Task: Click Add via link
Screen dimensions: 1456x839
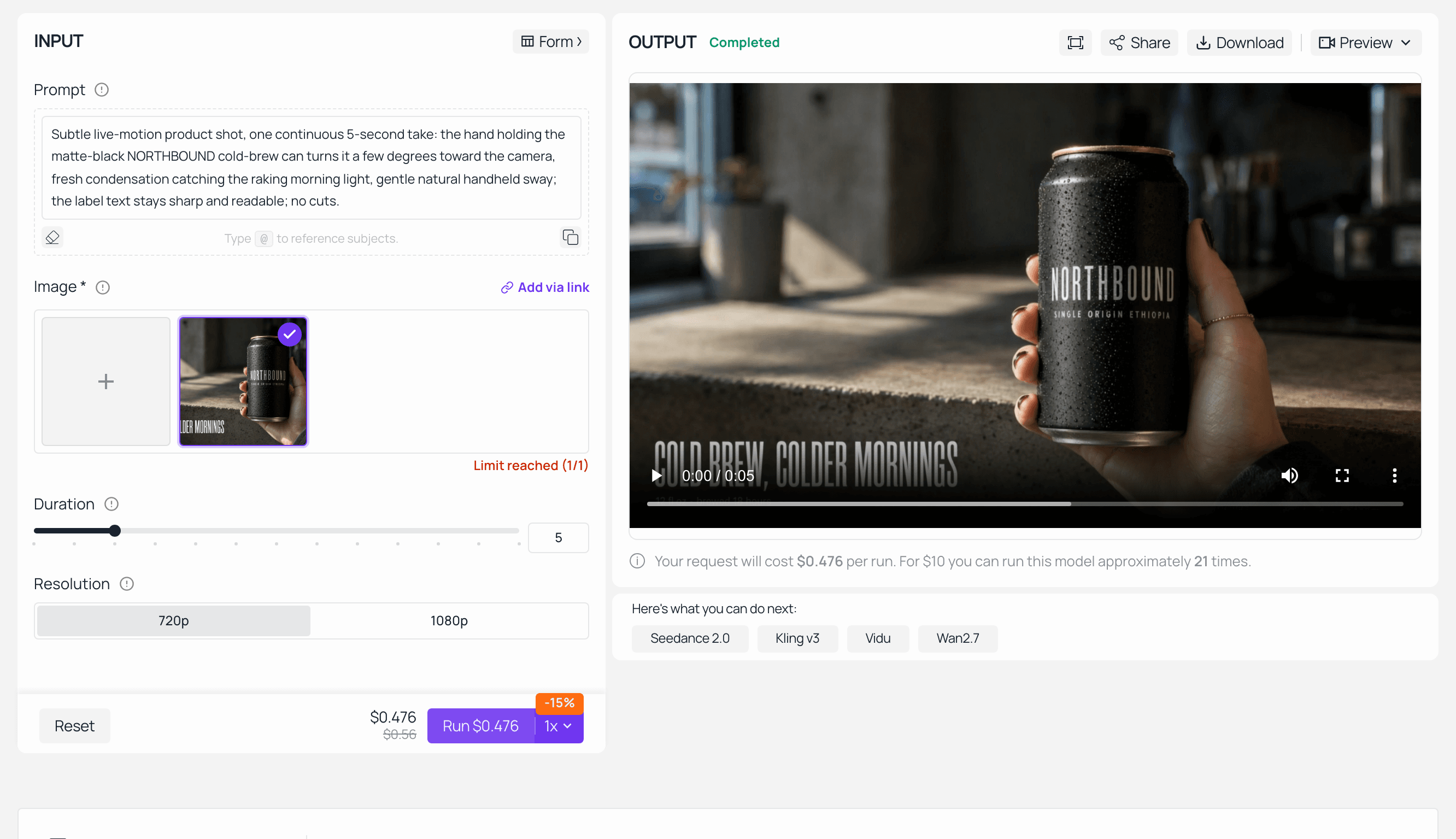Action: point(544,287)
